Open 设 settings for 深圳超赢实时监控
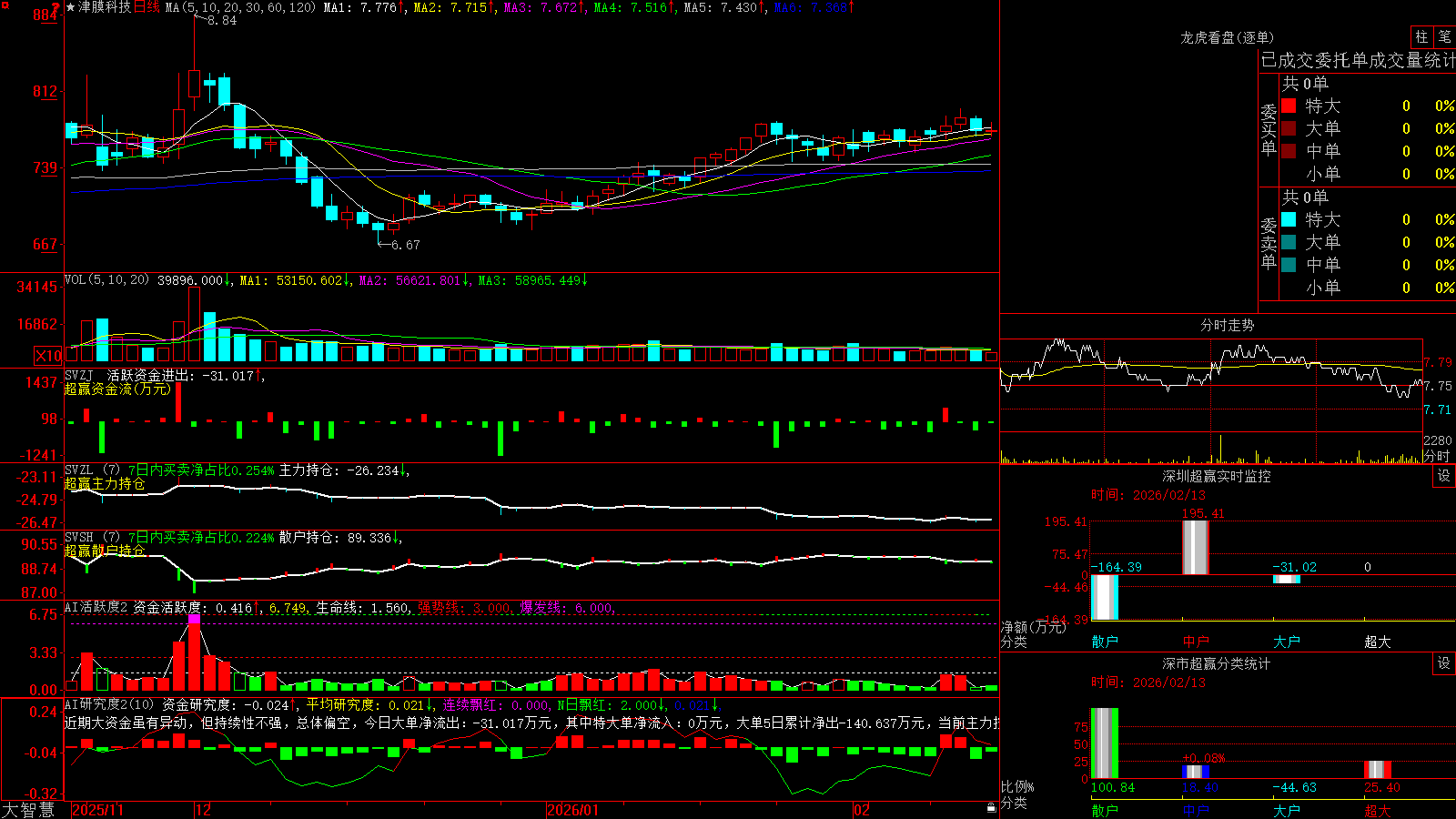The width and height of the screenshot is (1456, 819). pyautogui.click(x=1444, y=476)
